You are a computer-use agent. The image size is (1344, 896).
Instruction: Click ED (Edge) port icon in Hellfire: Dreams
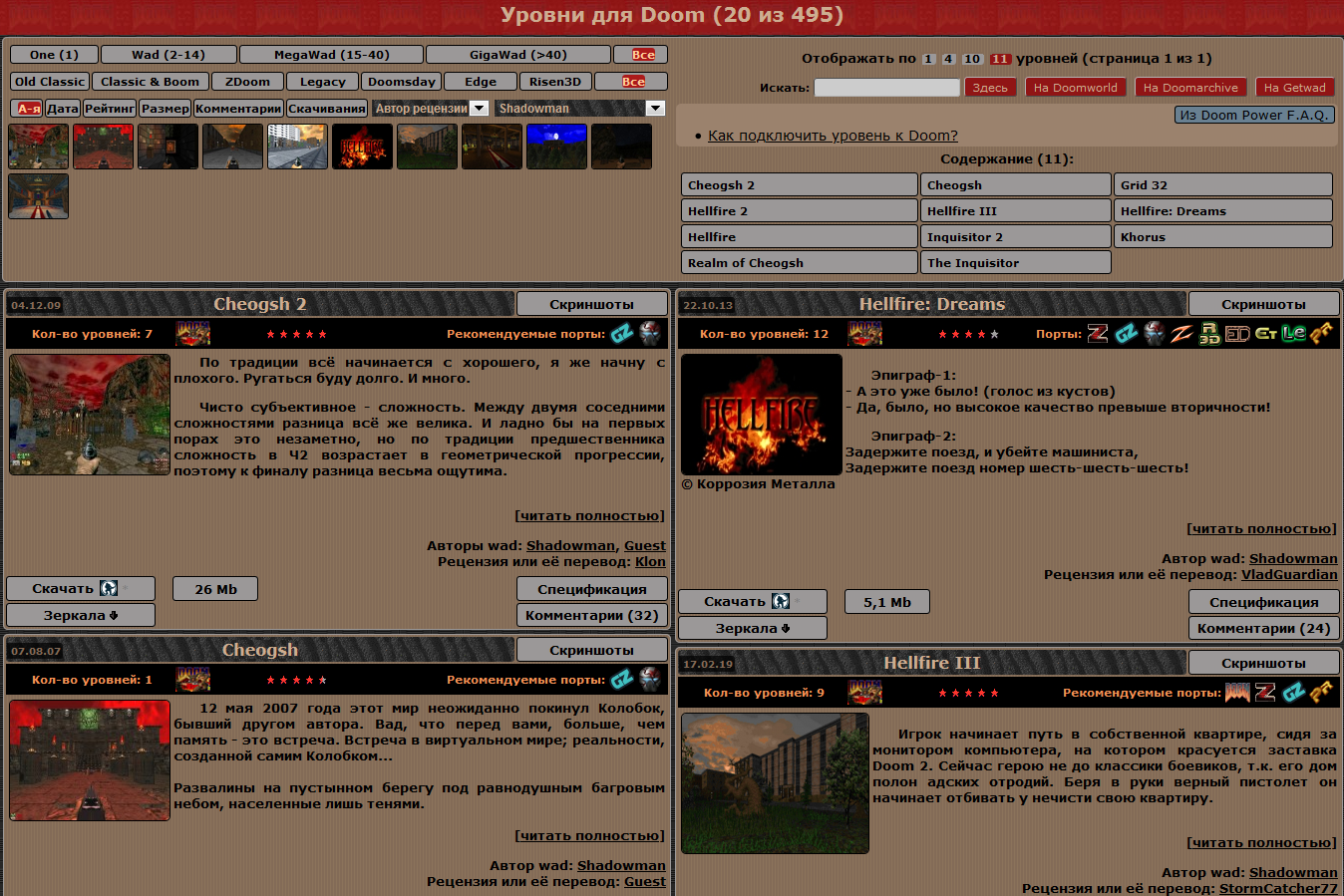[x=1237, y=334]
